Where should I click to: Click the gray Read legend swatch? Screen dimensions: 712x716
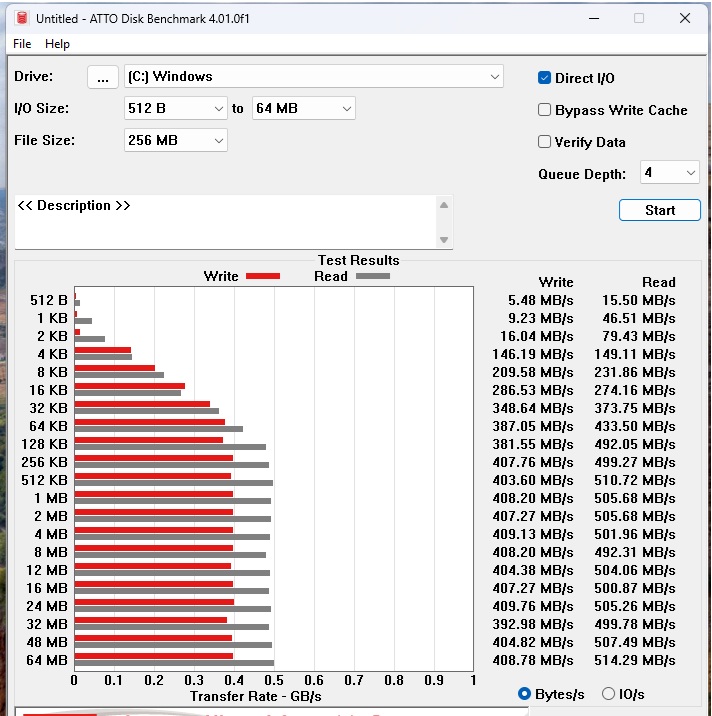coord(373,276)
